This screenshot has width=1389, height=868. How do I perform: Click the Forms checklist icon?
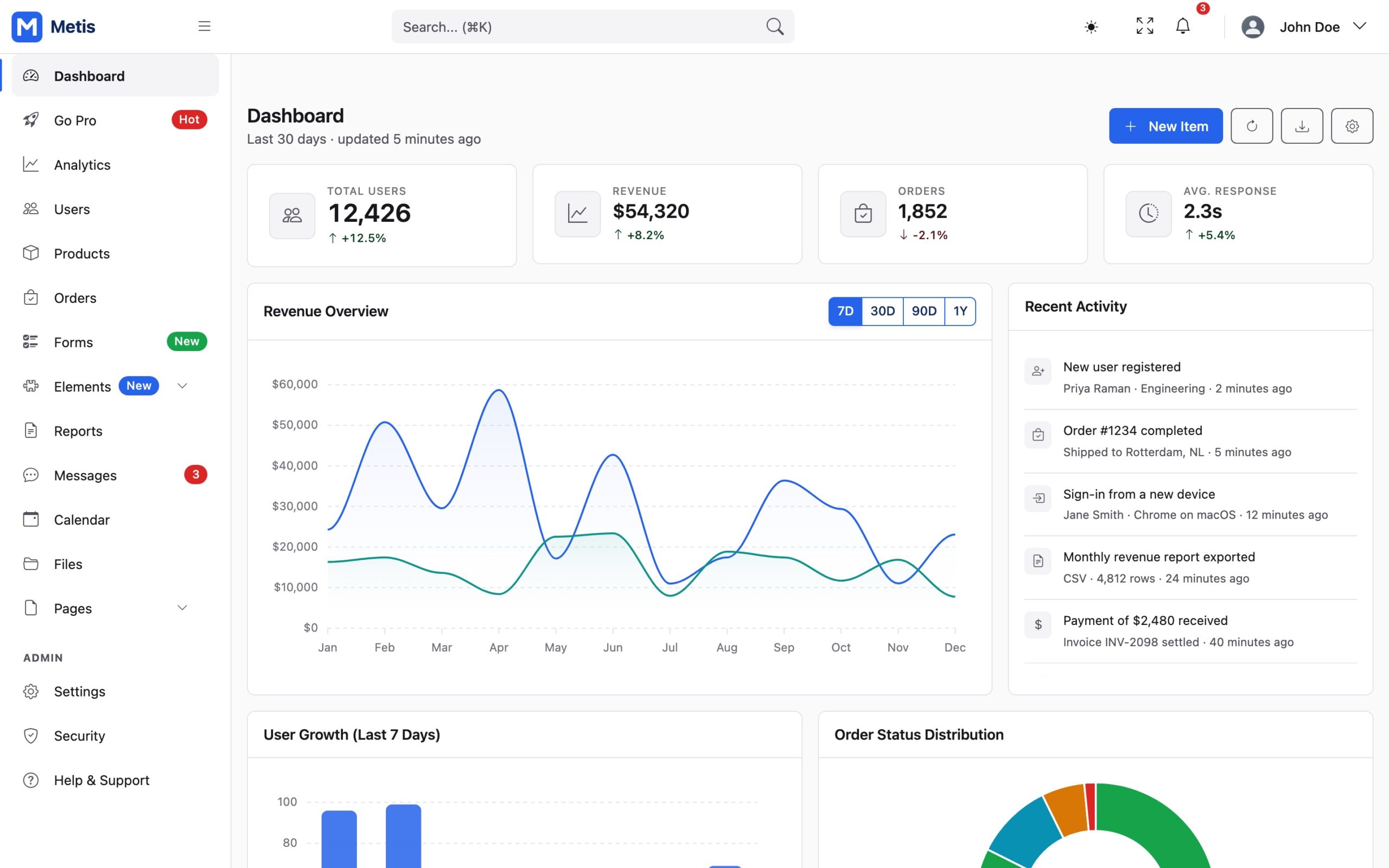(x=30, y=342)
